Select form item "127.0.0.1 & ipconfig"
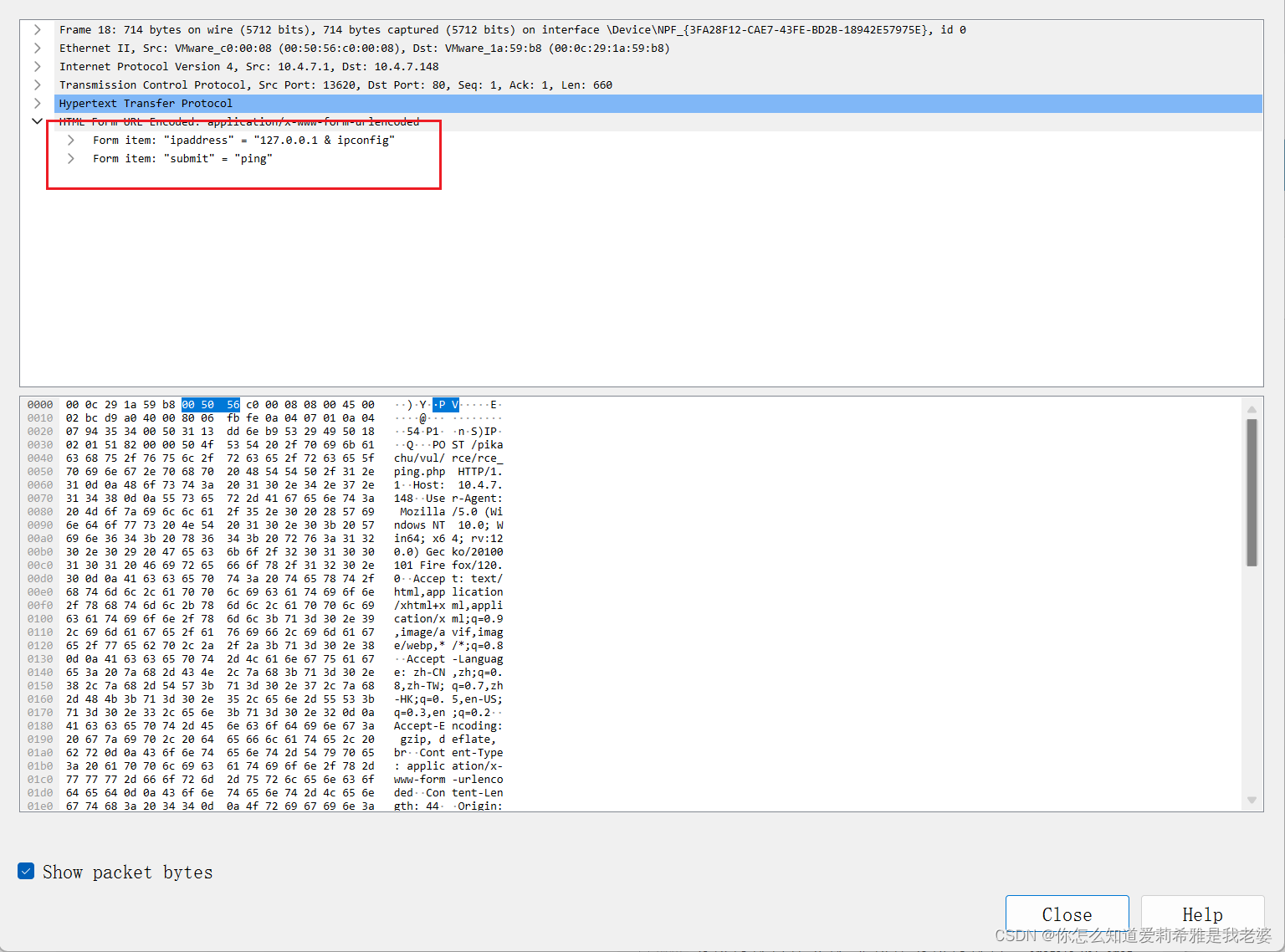1285x952 pixels. [243, 140]
